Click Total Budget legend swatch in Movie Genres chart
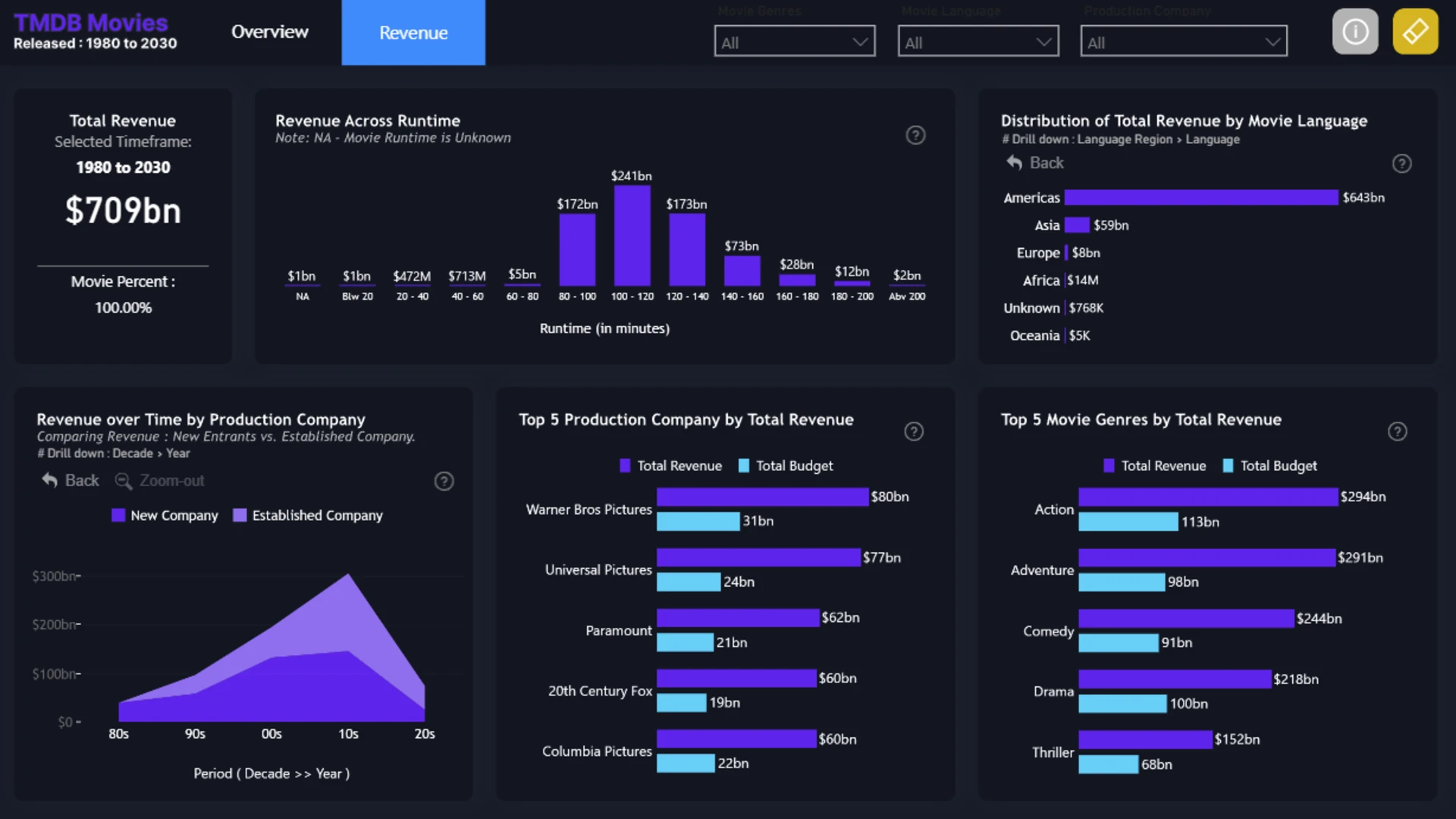The image size is (1456, 819). (x=1228, y=466)
